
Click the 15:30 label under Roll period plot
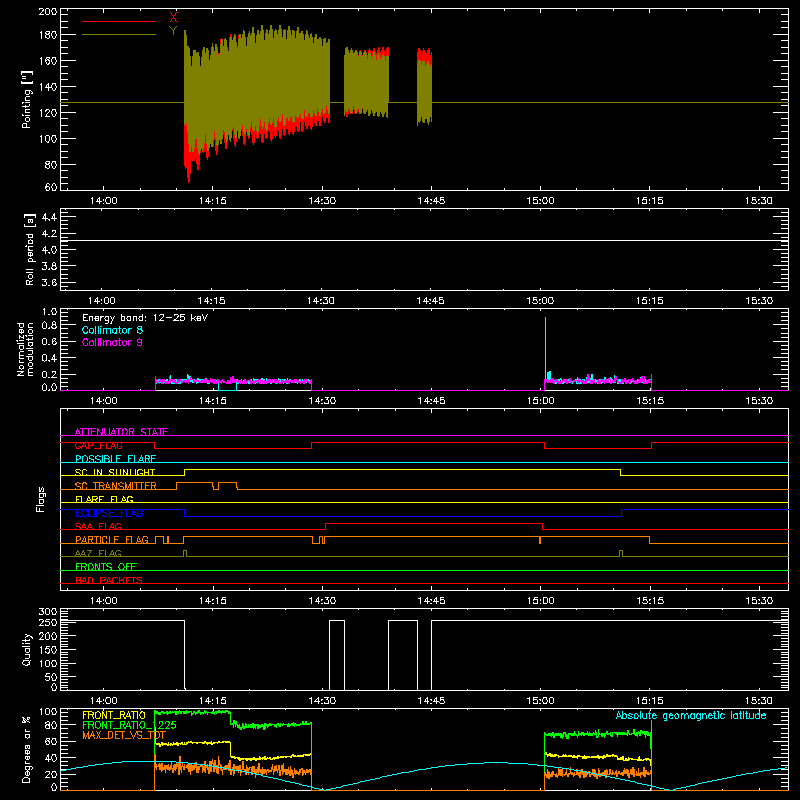tap(759, 301)
